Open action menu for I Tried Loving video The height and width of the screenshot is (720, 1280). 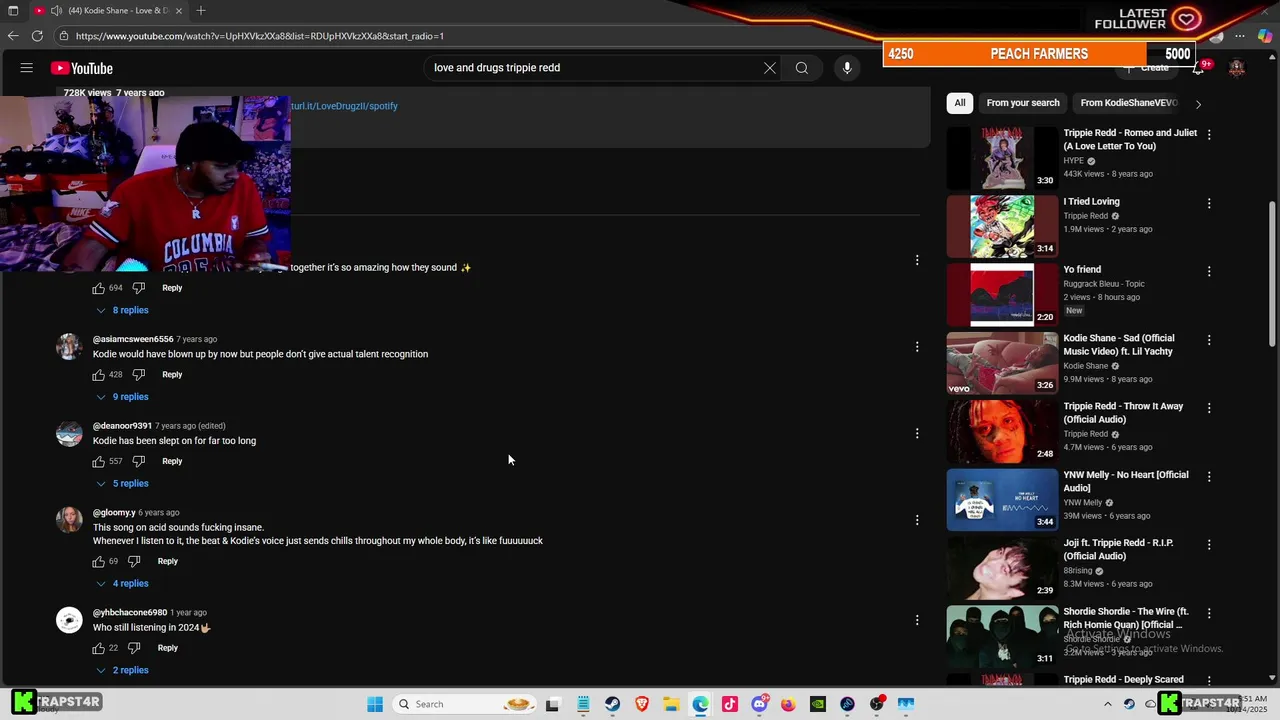pyautogui.click(x=1209, y=203)
